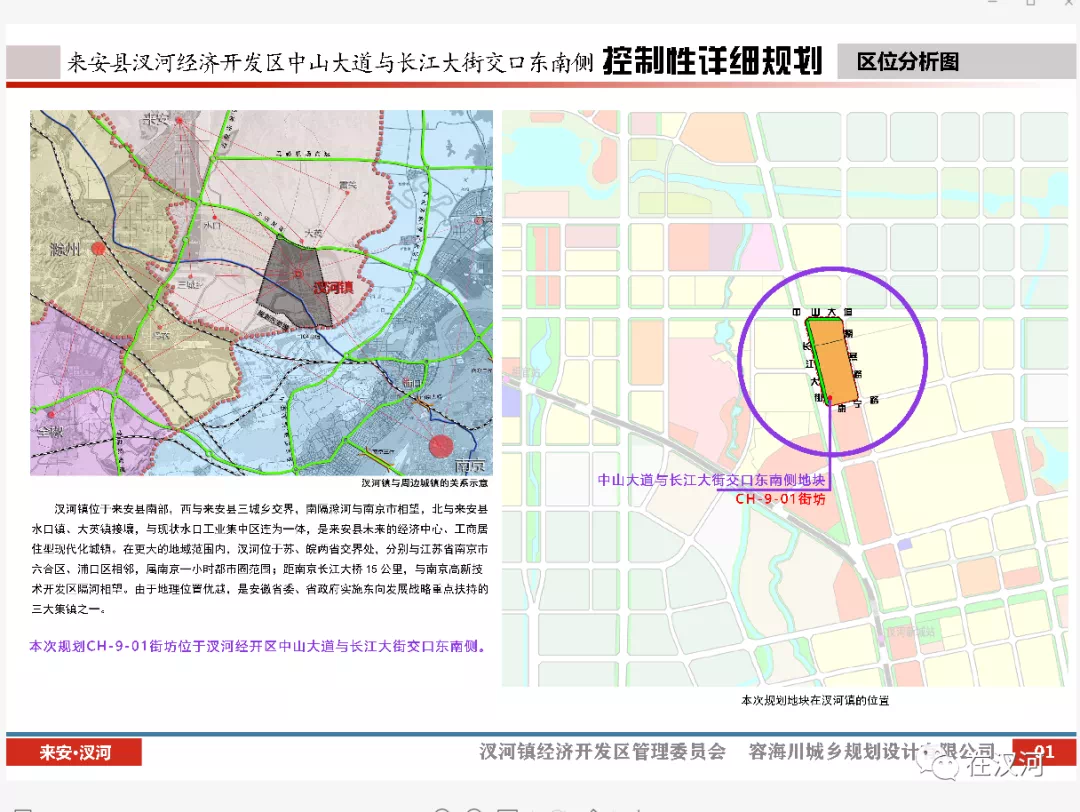Select footer text '容海川城乡规划设计有限公司'

point(872,751)
